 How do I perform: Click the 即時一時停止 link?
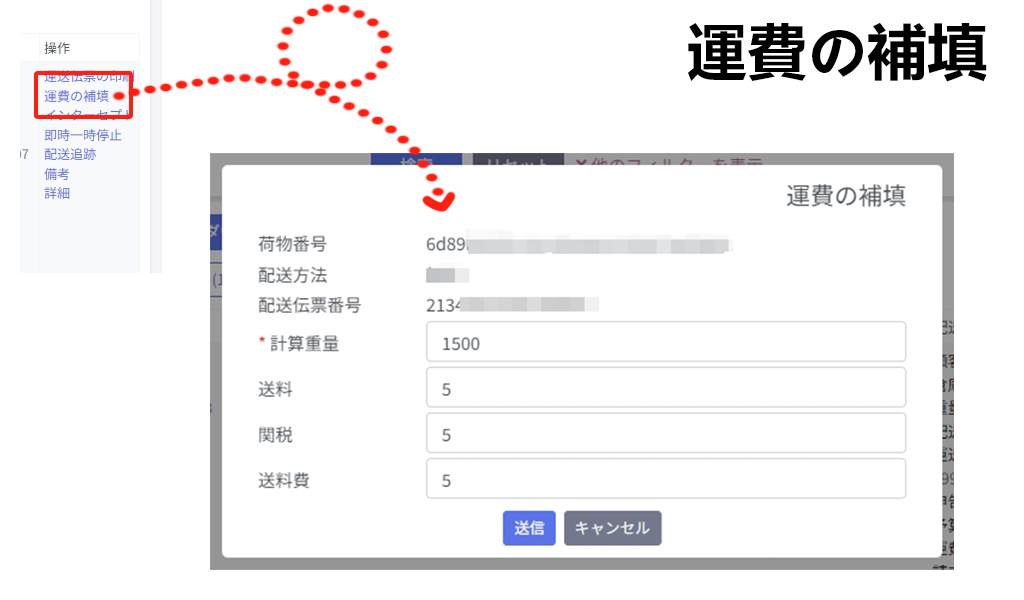[83, 135]
